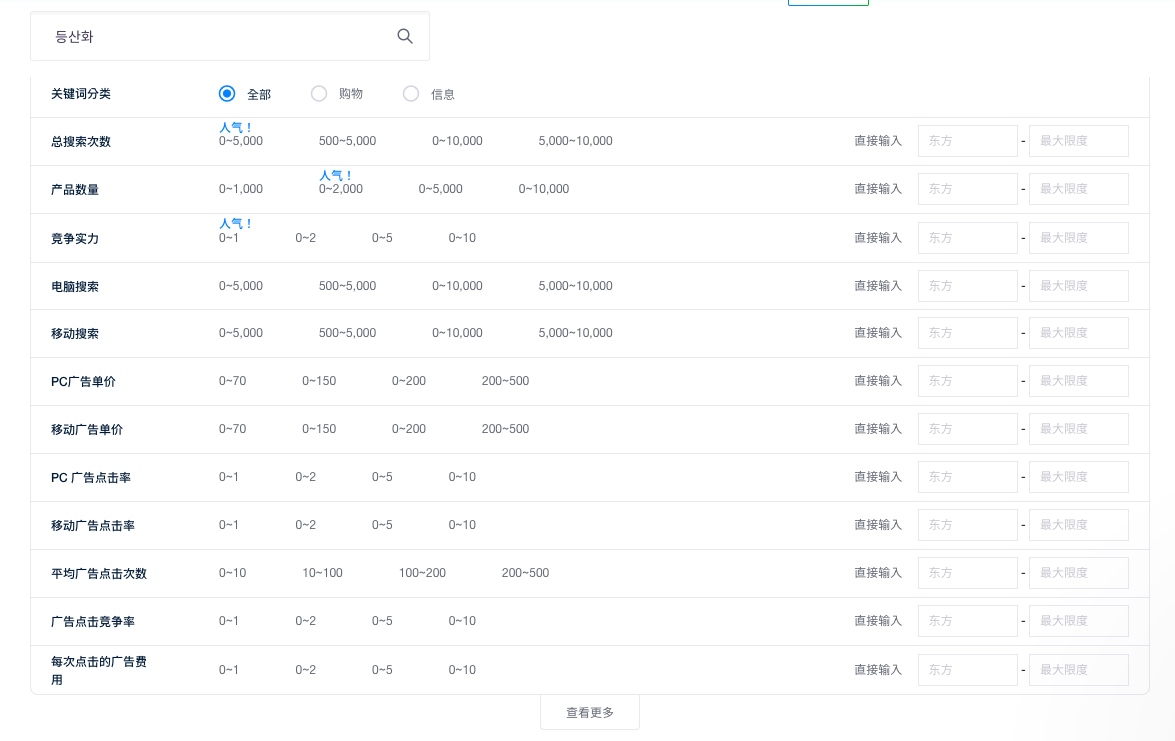Click the search magnifier icon
This screenshot has width=1175, height=741.
tap(405, 36)
